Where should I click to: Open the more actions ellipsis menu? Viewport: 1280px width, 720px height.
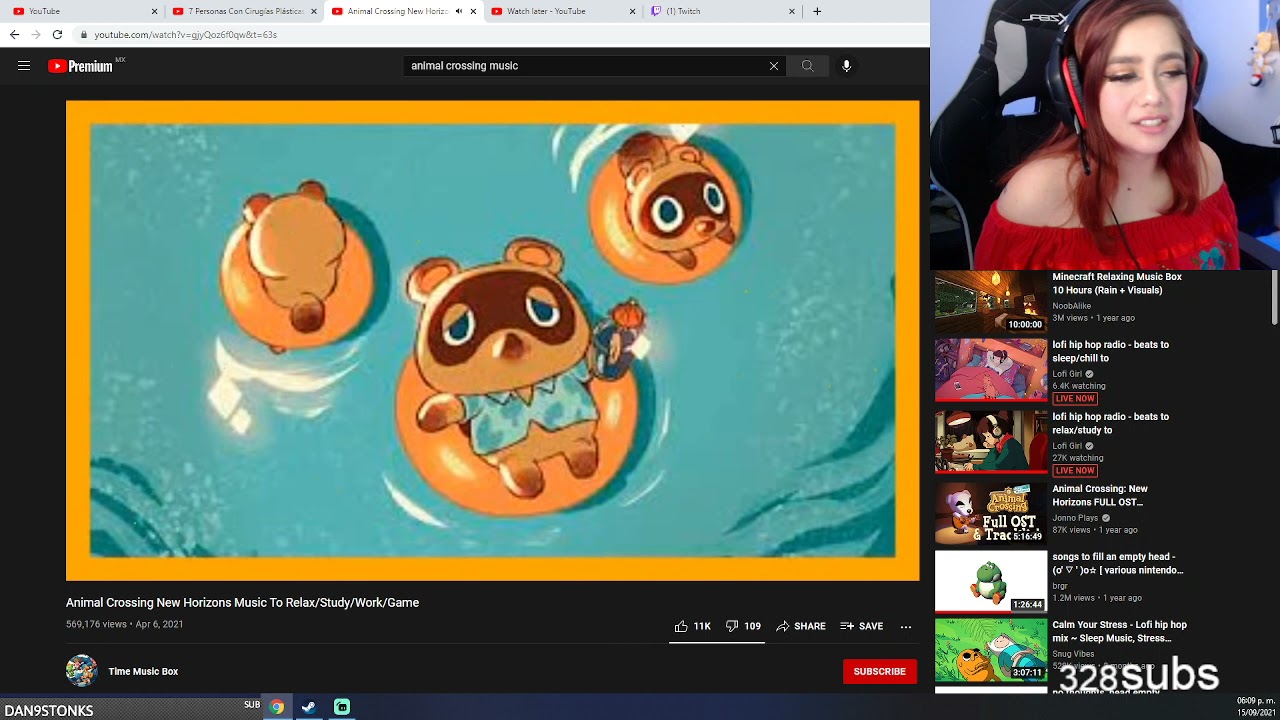pyautogui.click(x=906, y=627)
